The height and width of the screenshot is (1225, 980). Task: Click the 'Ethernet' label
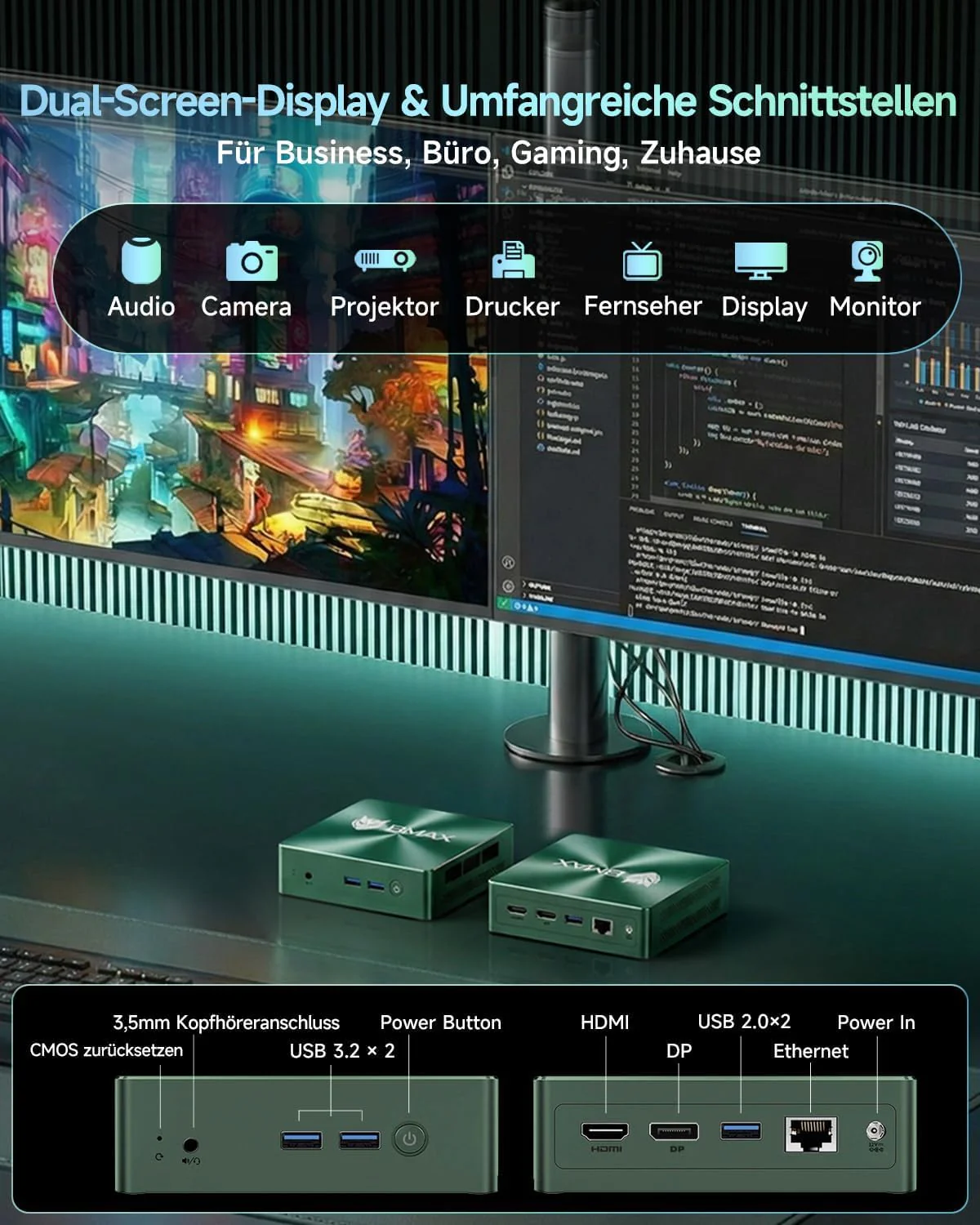pos(811,1051)
